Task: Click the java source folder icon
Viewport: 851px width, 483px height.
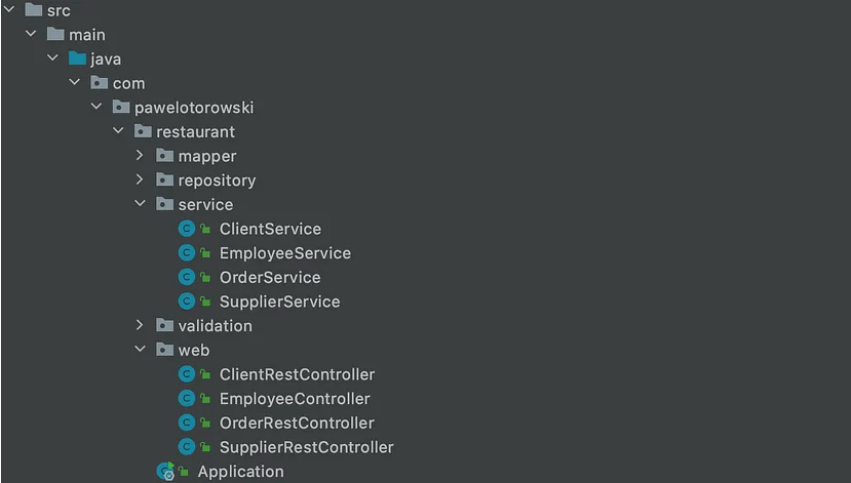Action: (x=77, y=59)
